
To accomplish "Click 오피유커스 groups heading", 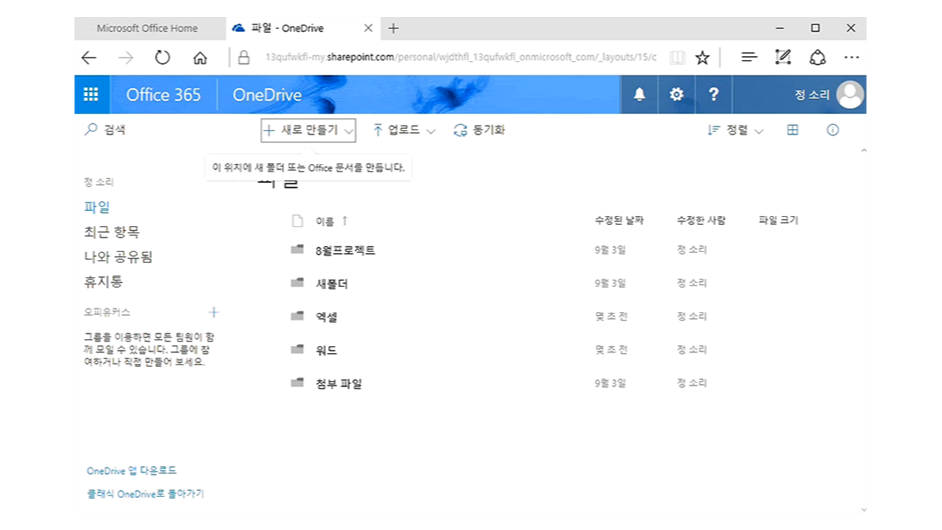I will (x=107, y=312).
